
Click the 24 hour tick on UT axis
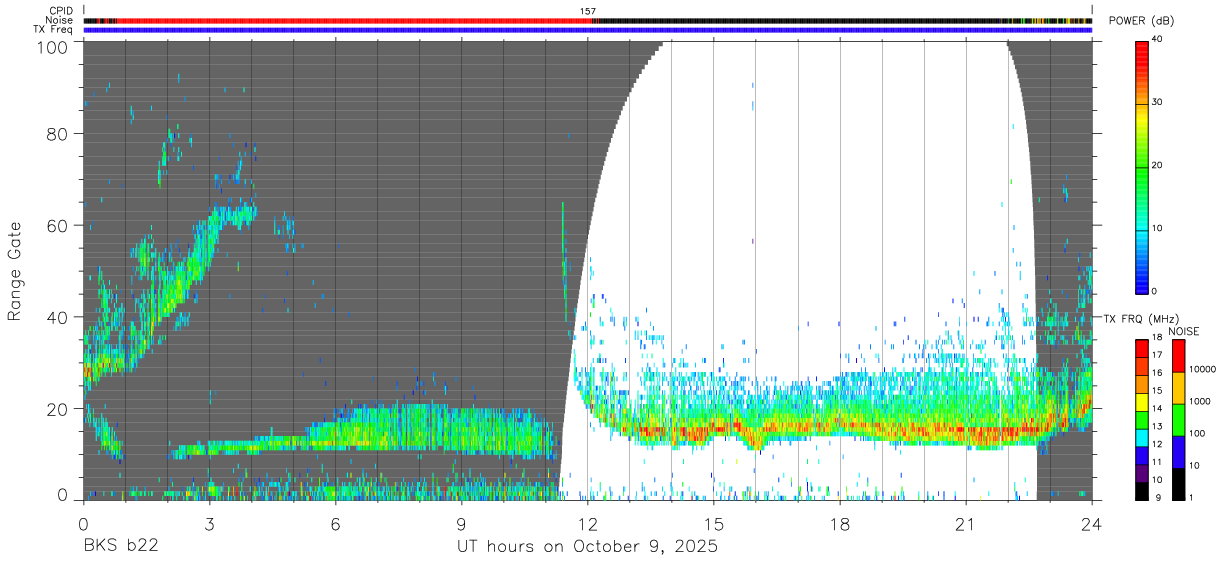1092,523
